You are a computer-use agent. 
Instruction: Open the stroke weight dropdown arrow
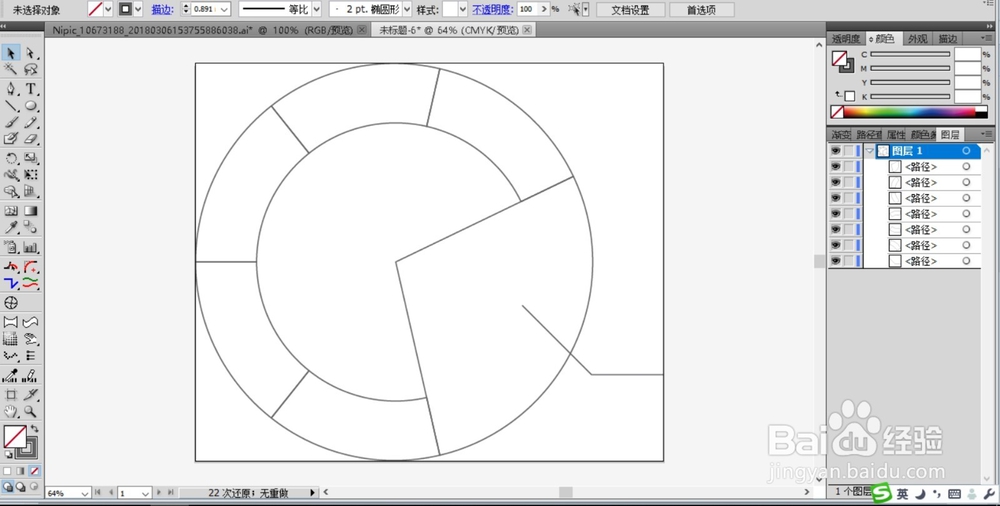[x=224, y=10]
